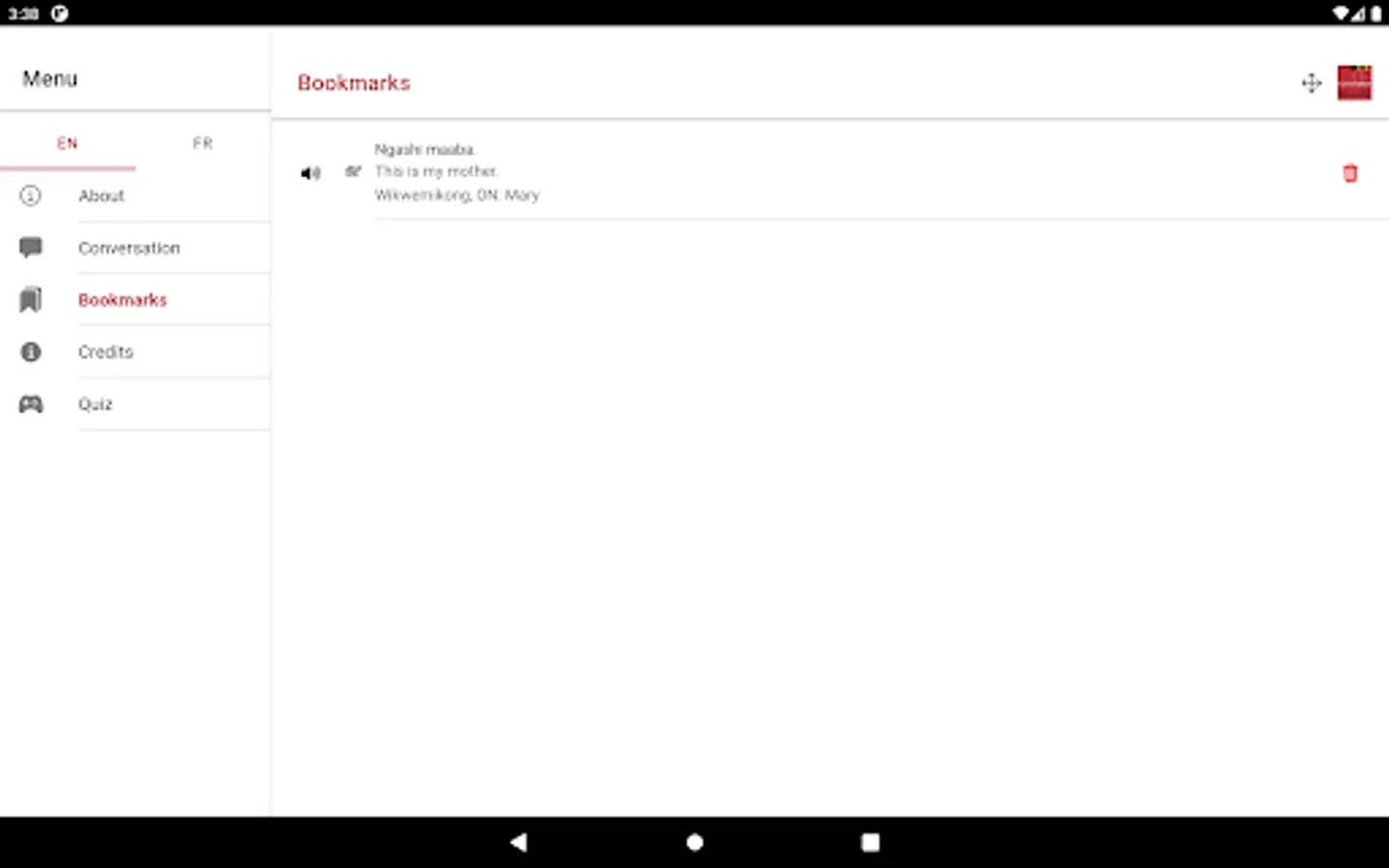Switch menu language to EN tab
Screen dimensions: 1389x868
[68, 144]
